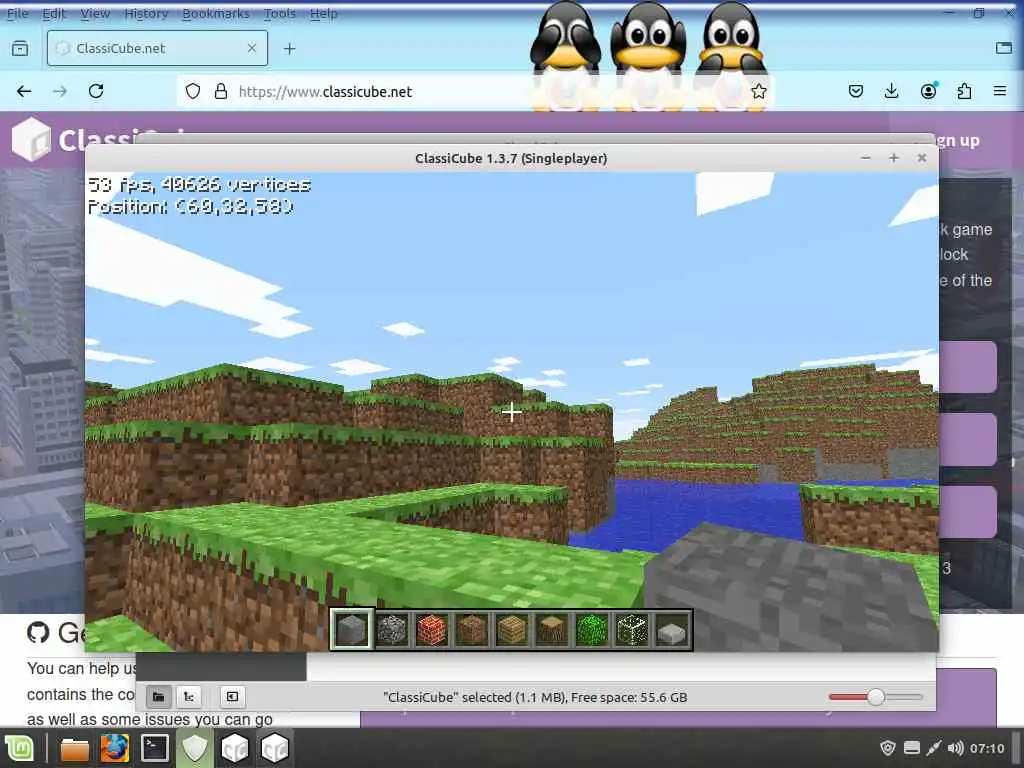Viewport: 1024px width, 768px height.
Task: Click the GitHub icon on the webpage
Action: pyautogui.click(x=38, y=632)
